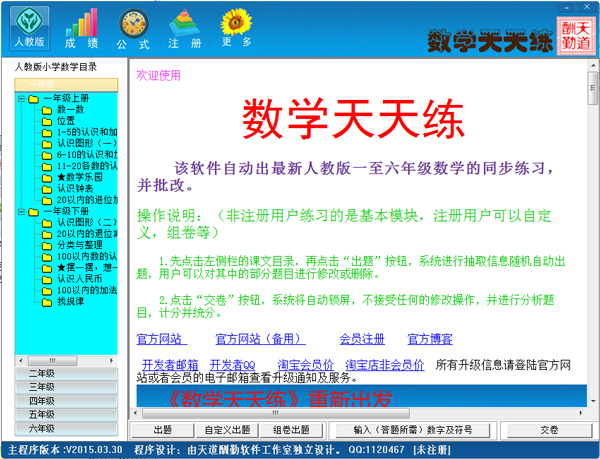Viewport: 600px width, 459px height.
Task: Select 找规律 chapter
Action: coord(70,302)
